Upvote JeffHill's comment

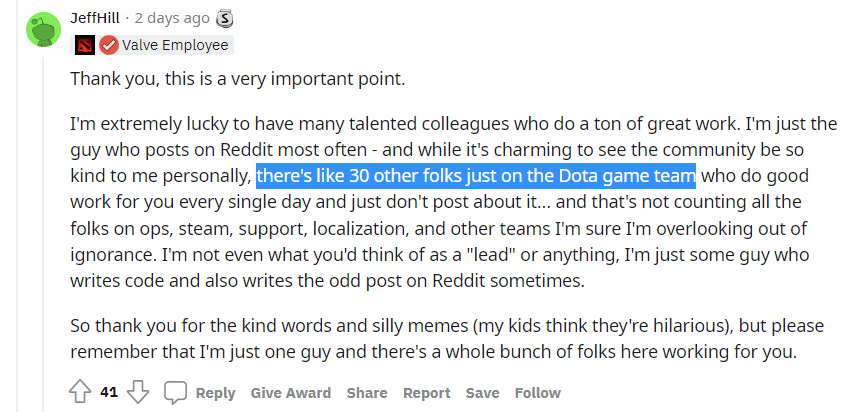pos(80,392)
